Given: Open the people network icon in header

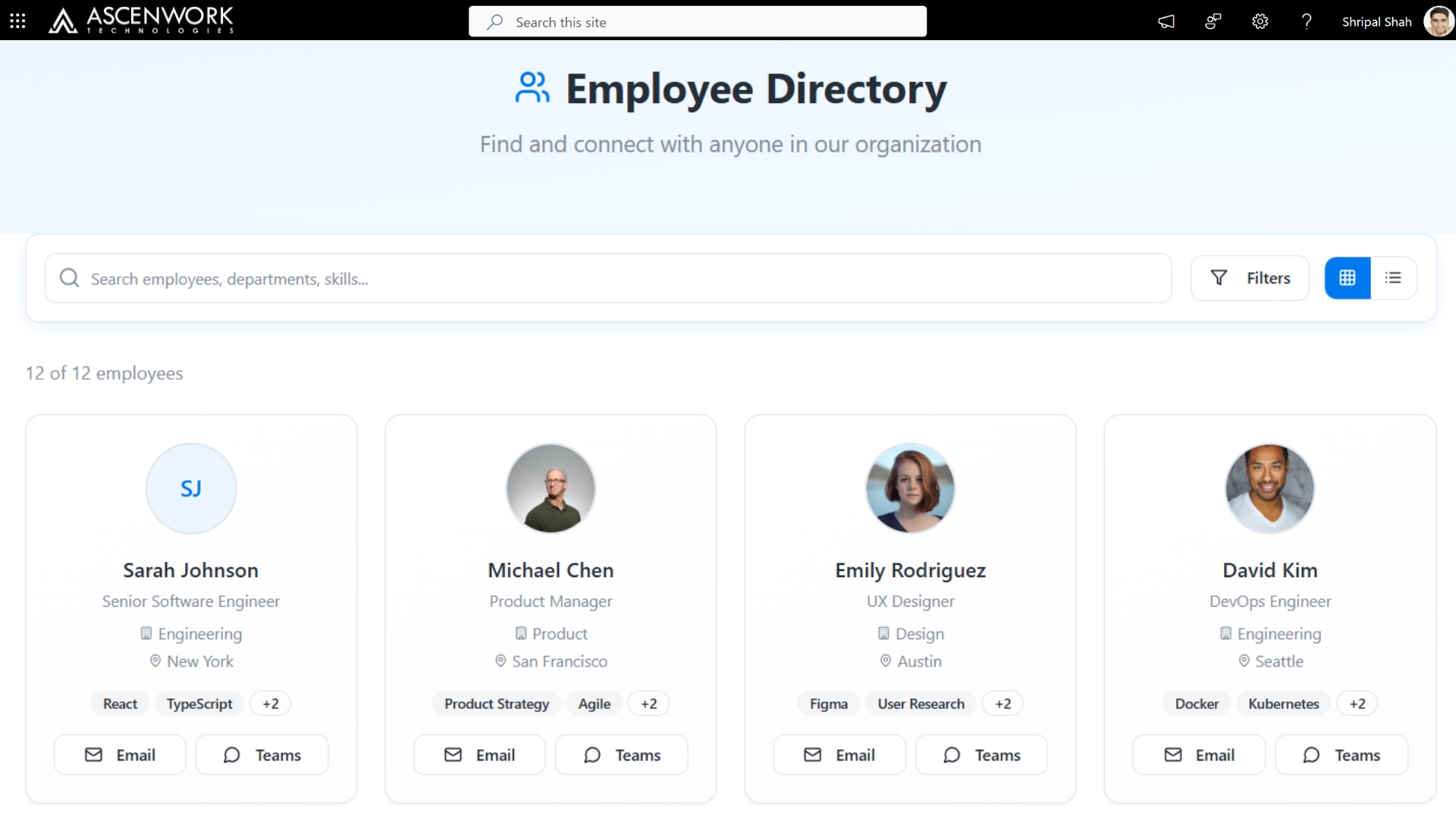Looking at the screenshot, I should point(1213,21).
